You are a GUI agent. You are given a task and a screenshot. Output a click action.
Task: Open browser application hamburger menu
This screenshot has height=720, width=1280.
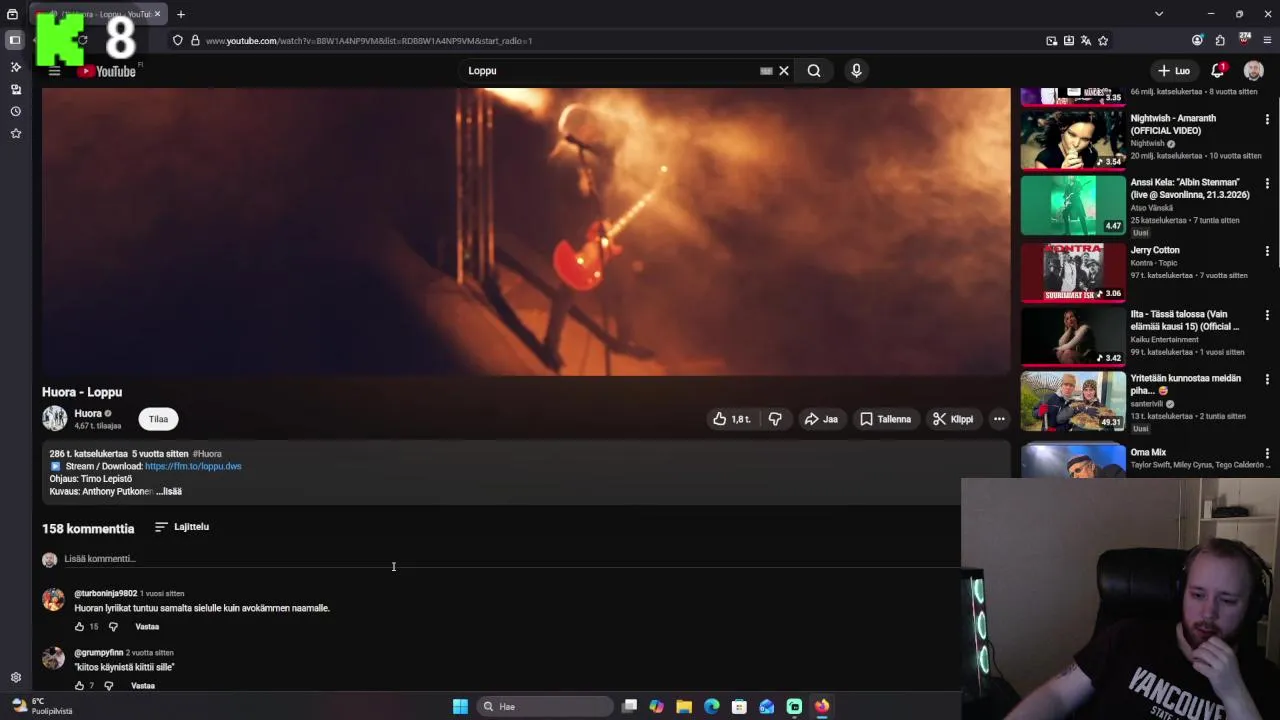[x=1267, y=40]
